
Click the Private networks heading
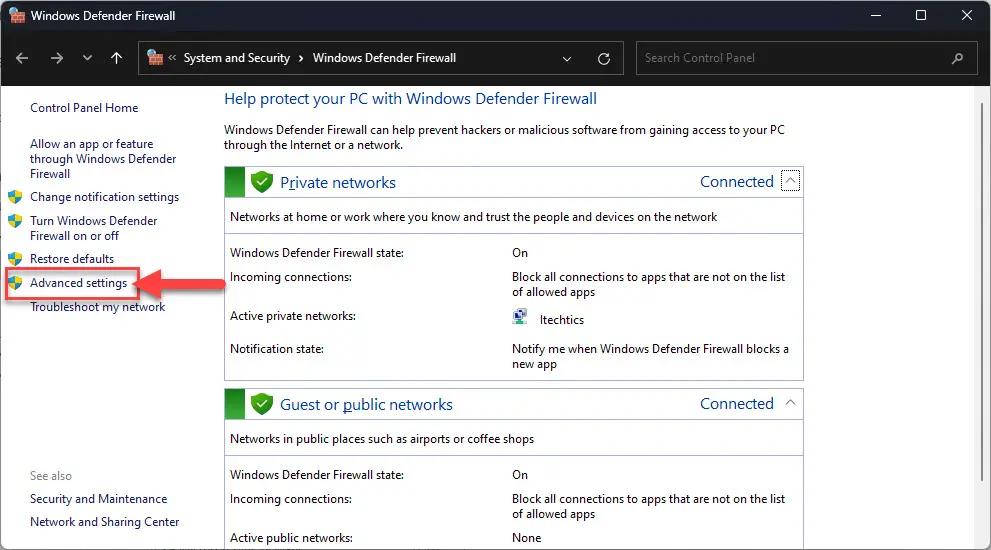337,183
